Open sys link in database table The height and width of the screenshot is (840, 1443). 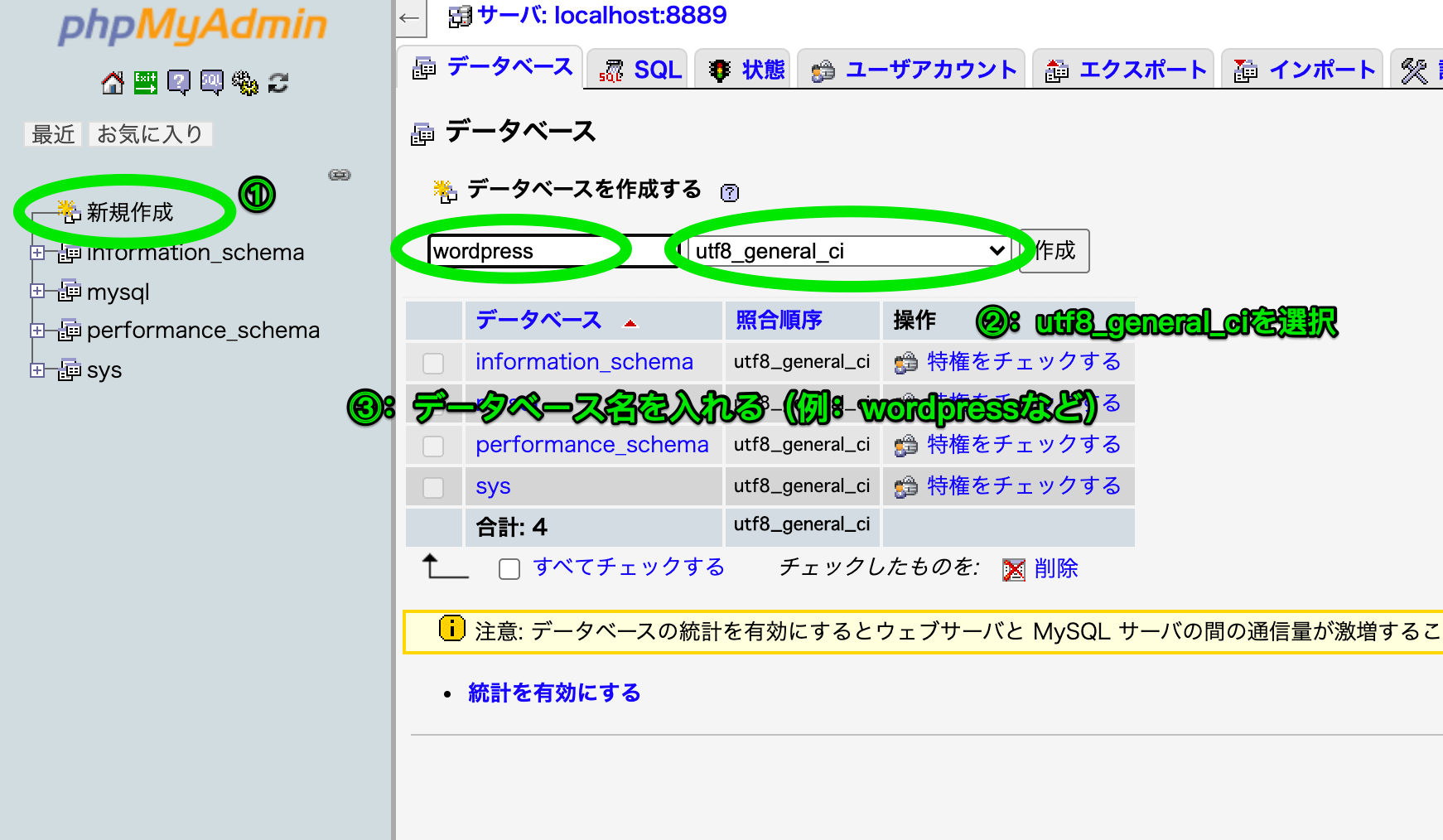(x=493, y=486)
